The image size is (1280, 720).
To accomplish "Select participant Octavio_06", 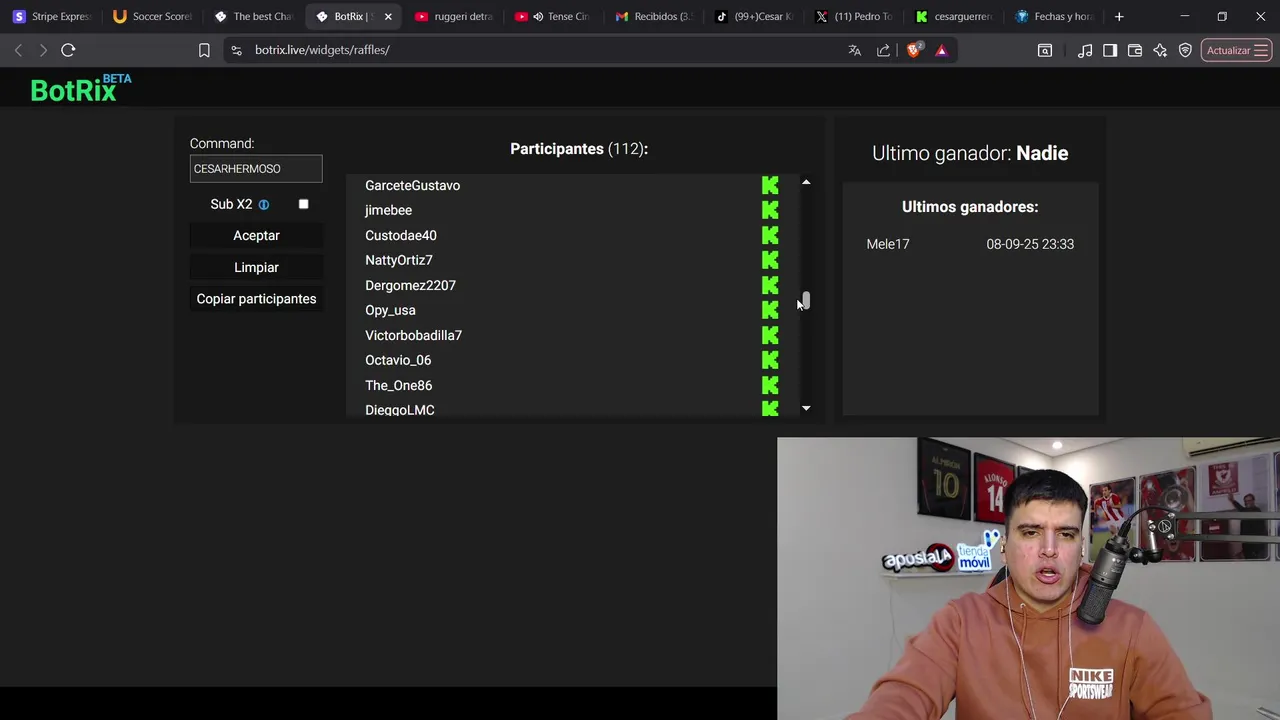I will [x=398, y=360].
